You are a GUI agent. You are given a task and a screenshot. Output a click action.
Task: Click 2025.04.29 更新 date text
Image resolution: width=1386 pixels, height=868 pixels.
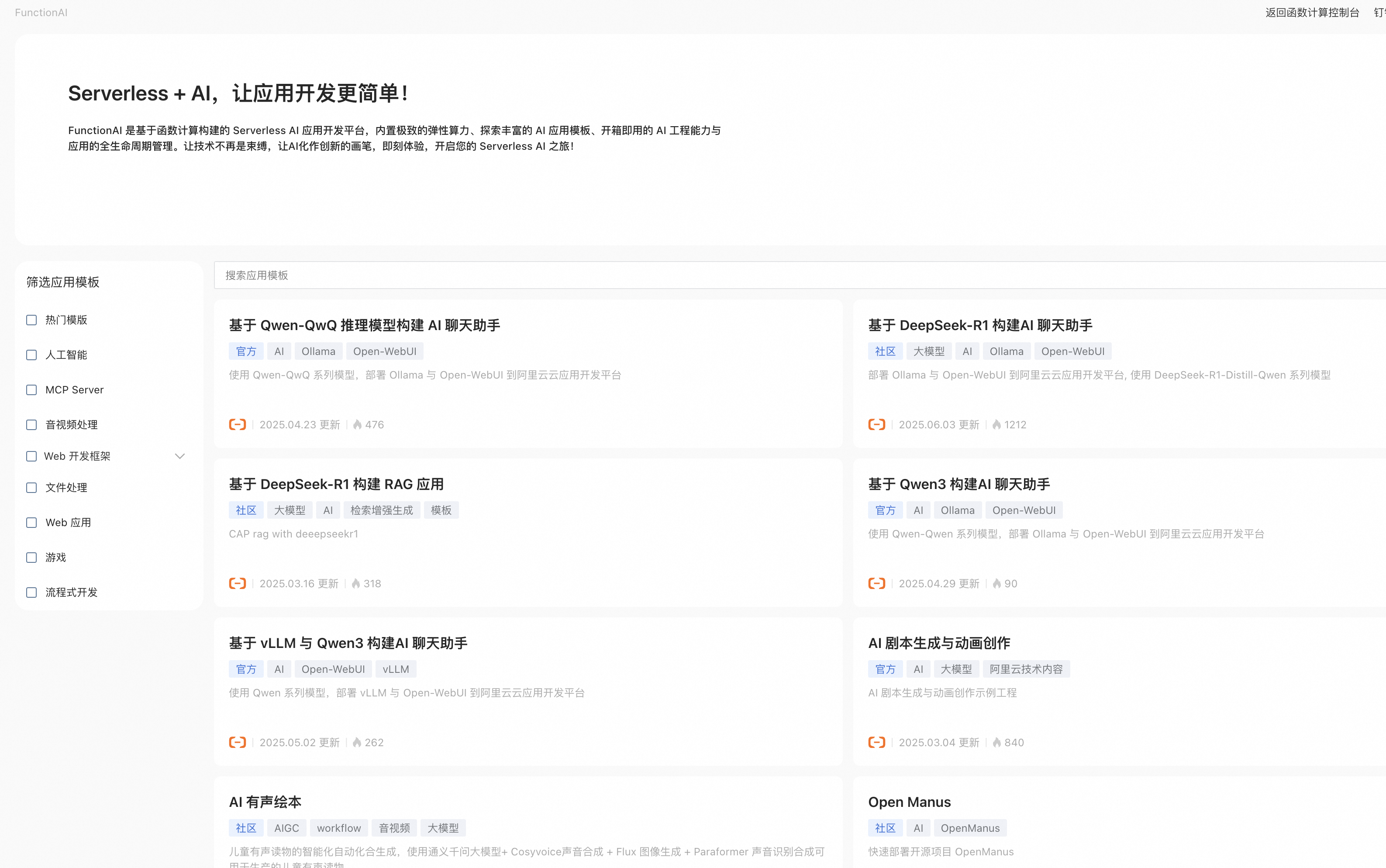pyautogui.click(x=939, y=584)
